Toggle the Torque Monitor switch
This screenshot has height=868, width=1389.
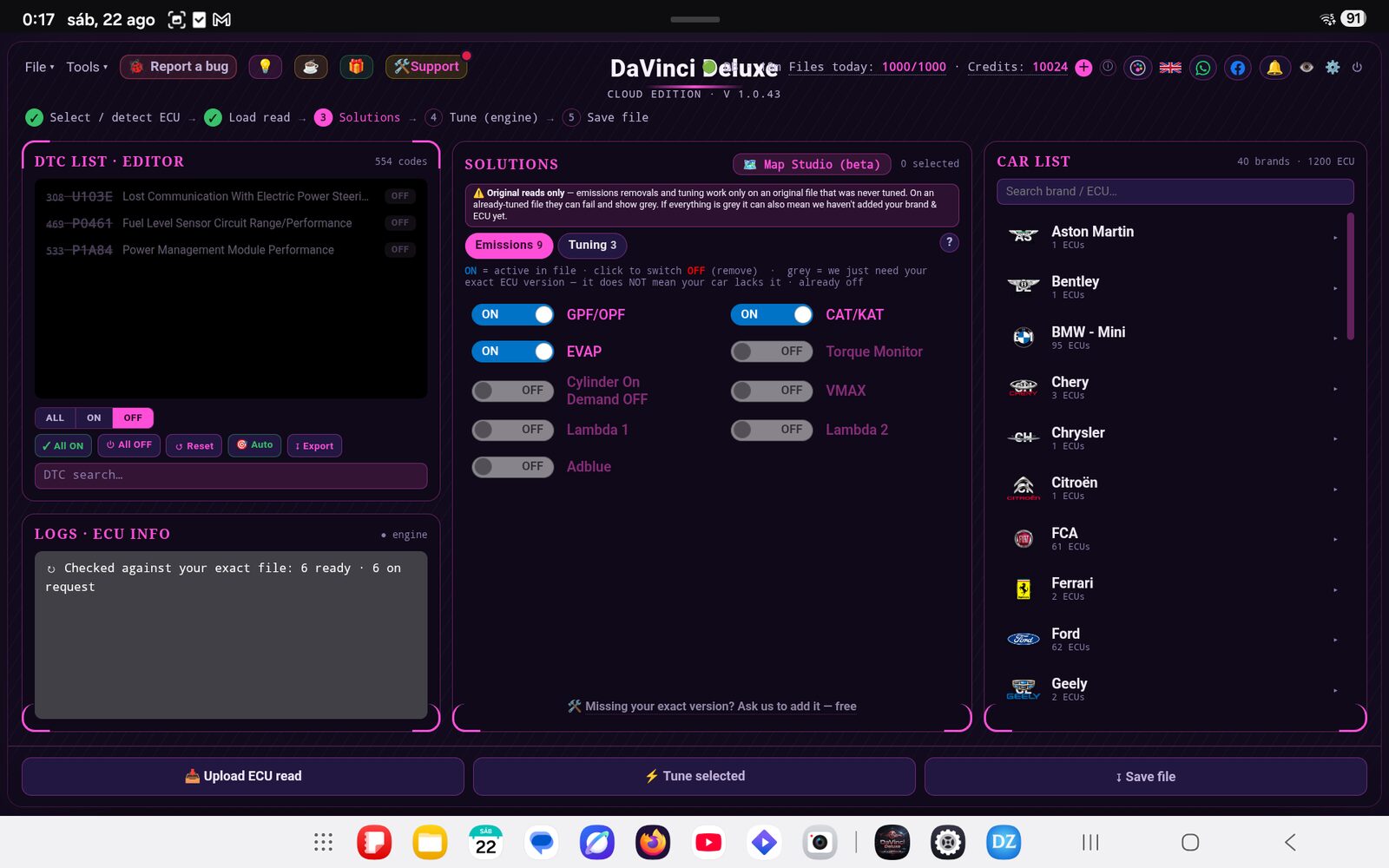coord(772,352)
